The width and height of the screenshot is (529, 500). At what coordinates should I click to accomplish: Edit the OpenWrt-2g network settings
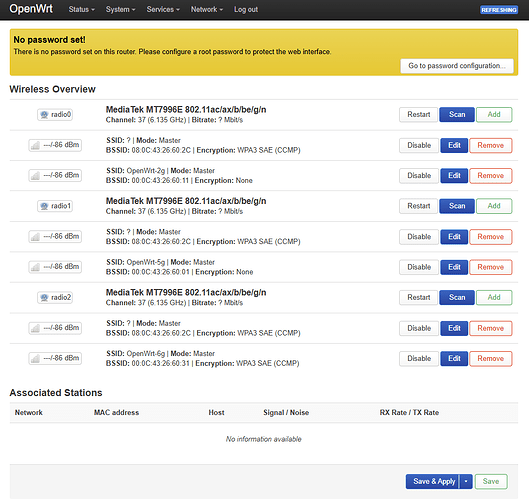click(x=454, y=176)
